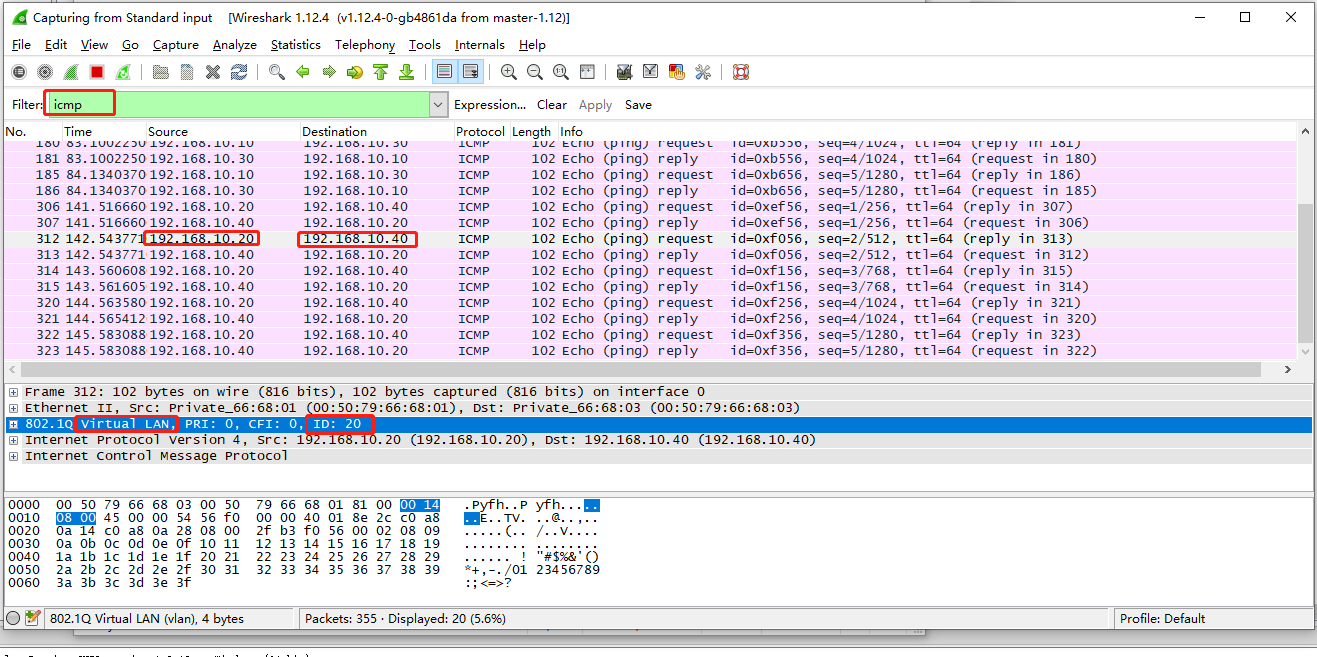Image resolution: width=1317 pixels, height=657 pixels.
Task: Go back in packet history
Action: click(302, 72)
